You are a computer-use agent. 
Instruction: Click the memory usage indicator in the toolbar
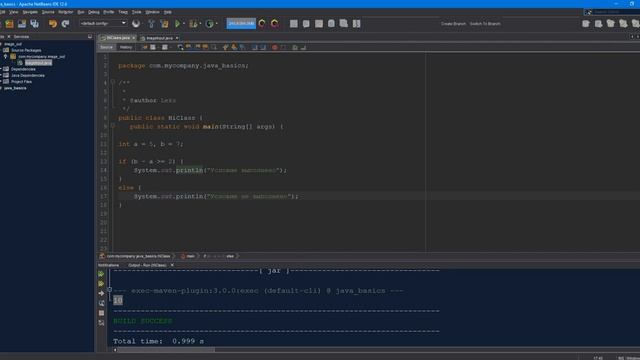(x=241, y=23)
